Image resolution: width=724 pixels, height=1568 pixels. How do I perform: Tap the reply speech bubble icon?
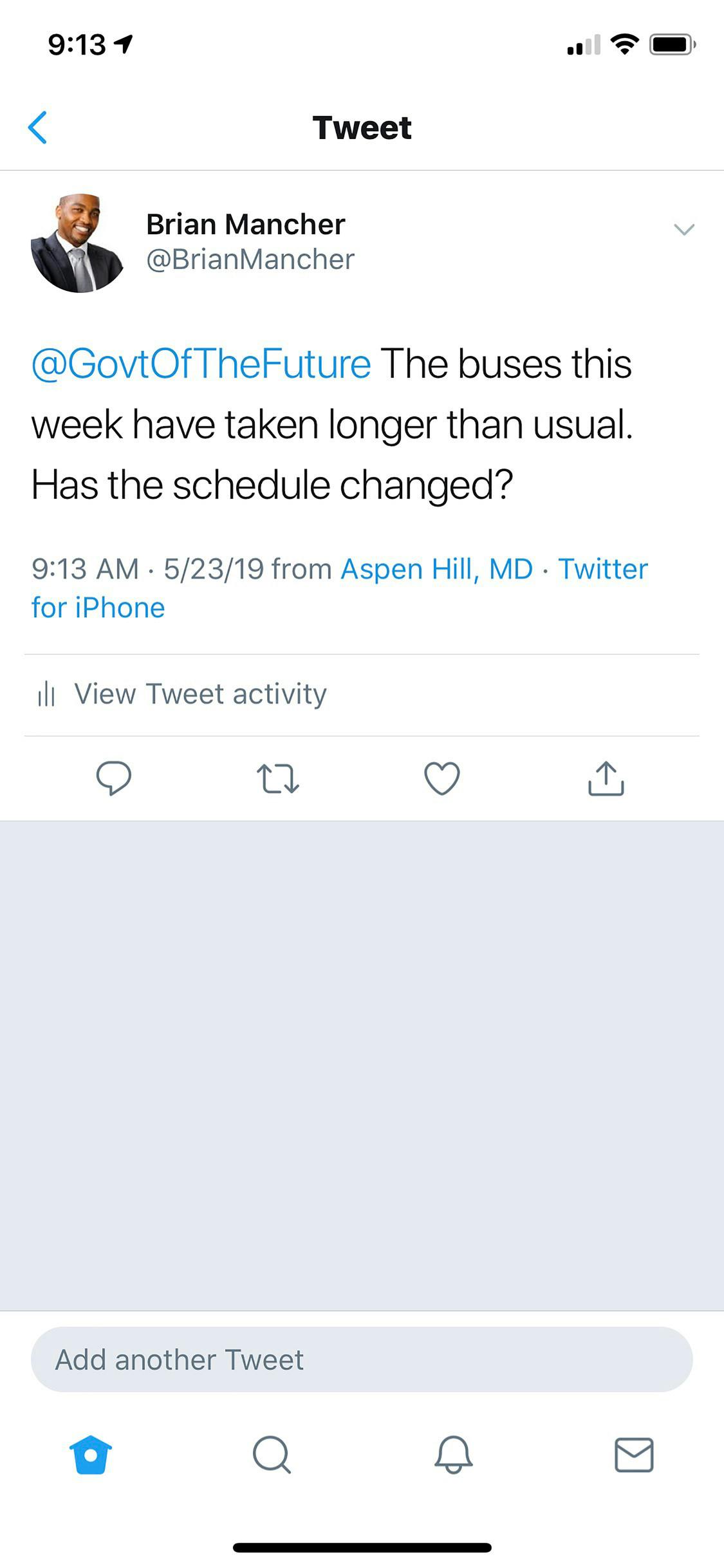click(x=114, y=778)
